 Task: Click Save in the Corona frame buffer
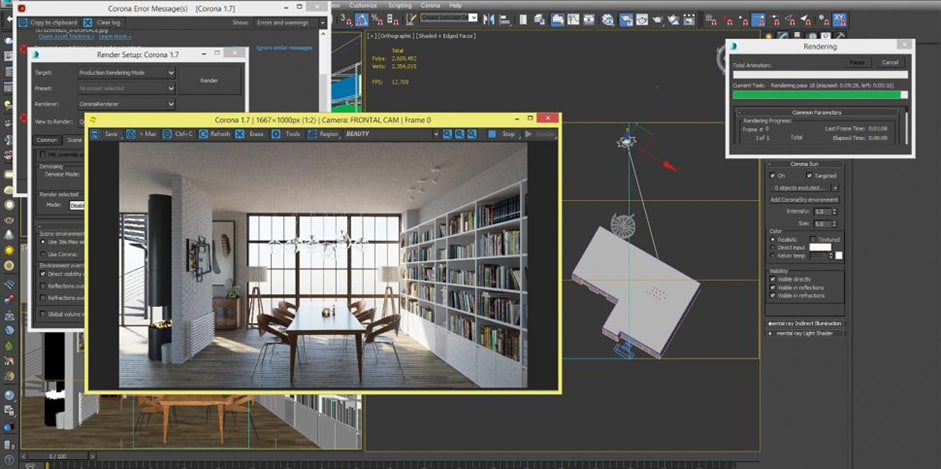(x=105, y=133)
